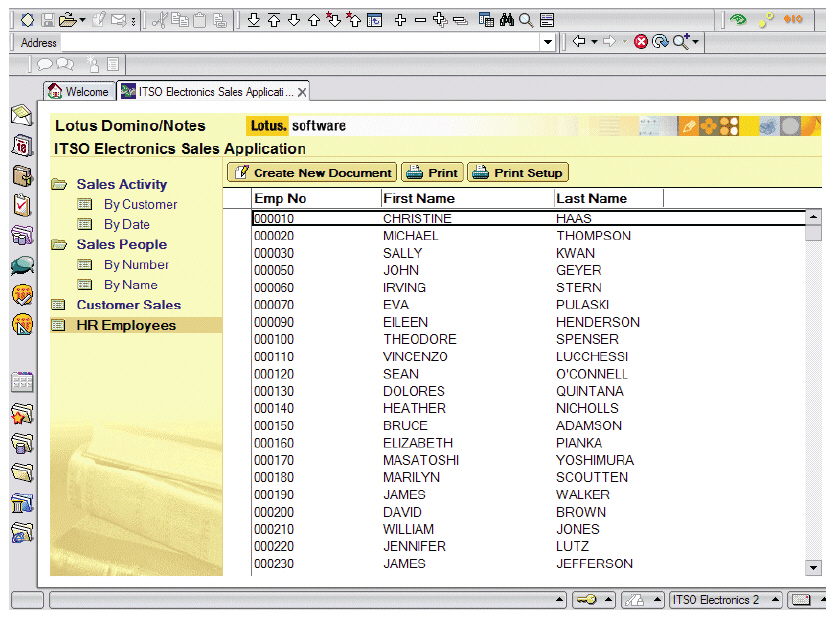Image resolution: width=834 pixels, height=618 pixels.
Task: Click the Paste clipboard icon
Action: (199, 20)
